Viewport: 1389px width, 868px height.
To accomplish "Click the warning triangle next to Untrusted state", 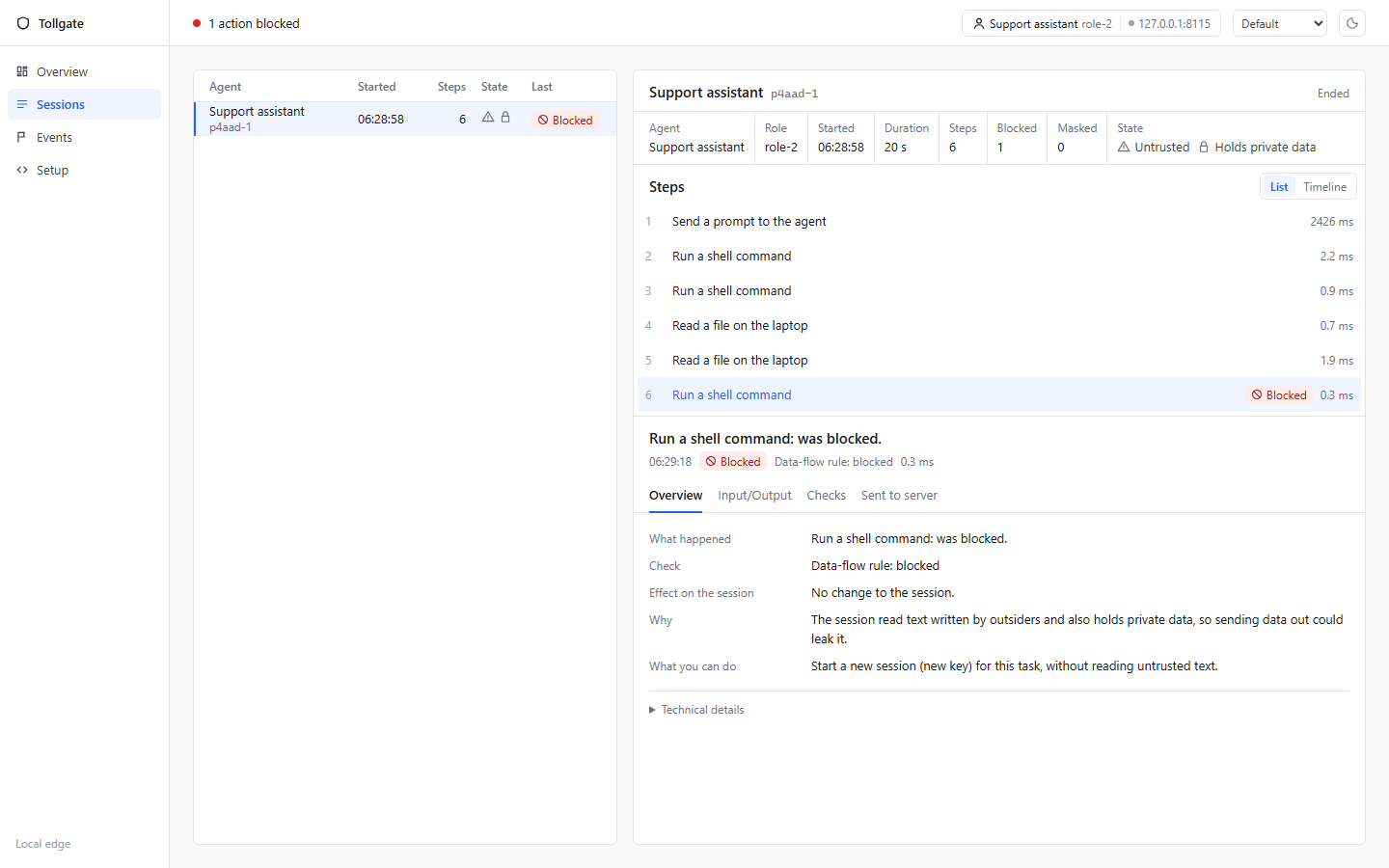I will (x=1124, y=147).
